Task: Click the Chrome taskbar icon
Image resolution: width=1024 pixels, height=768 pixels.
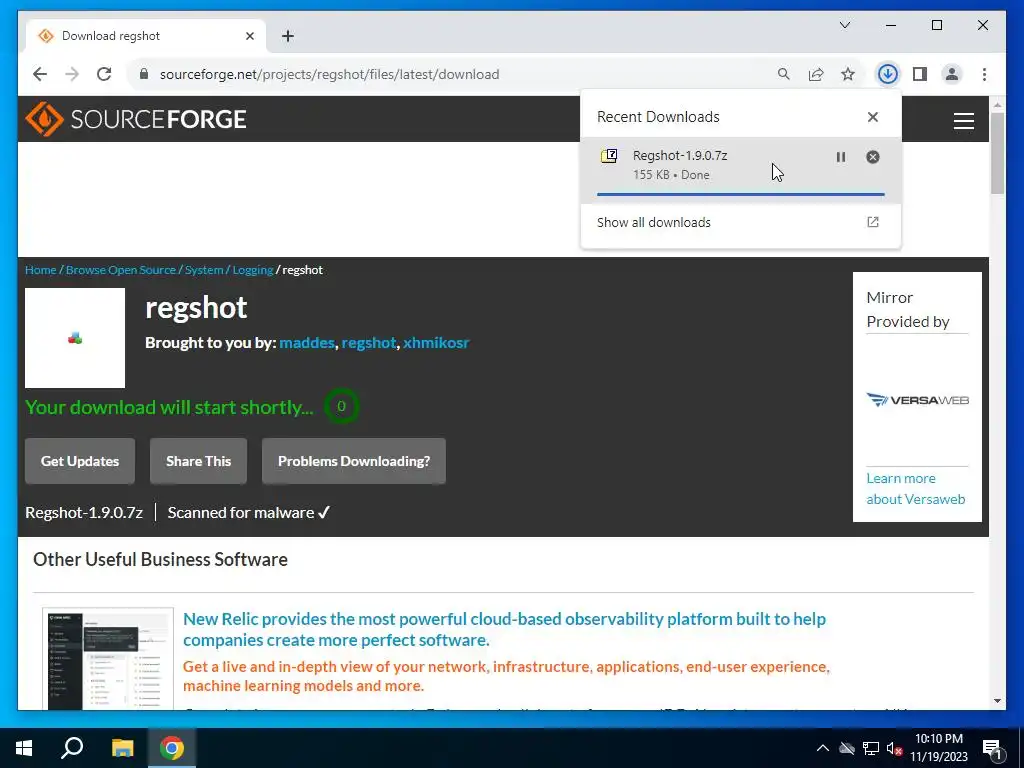Action: (x=172, y=748)
